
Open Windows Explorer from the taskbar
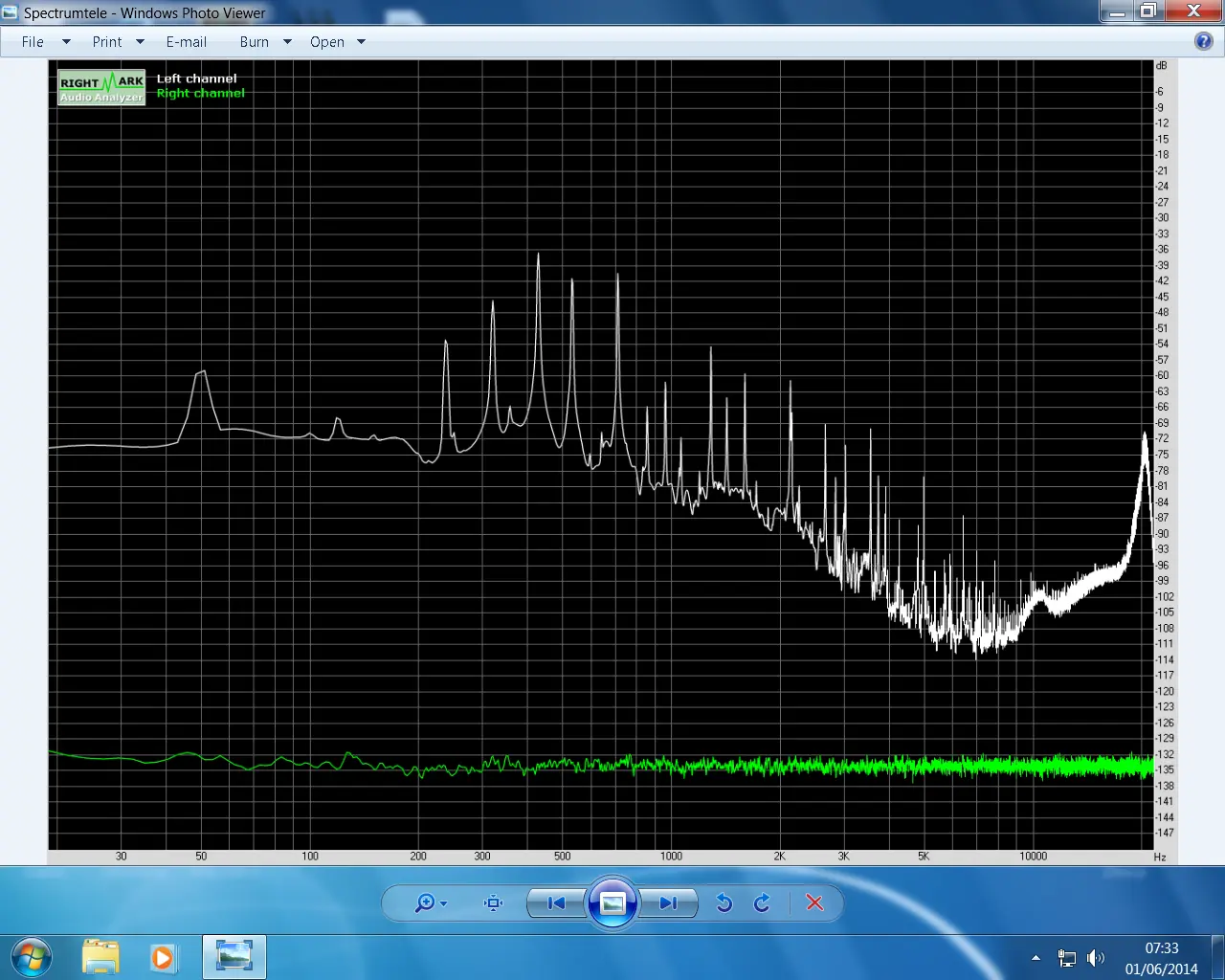pos(100,956)
